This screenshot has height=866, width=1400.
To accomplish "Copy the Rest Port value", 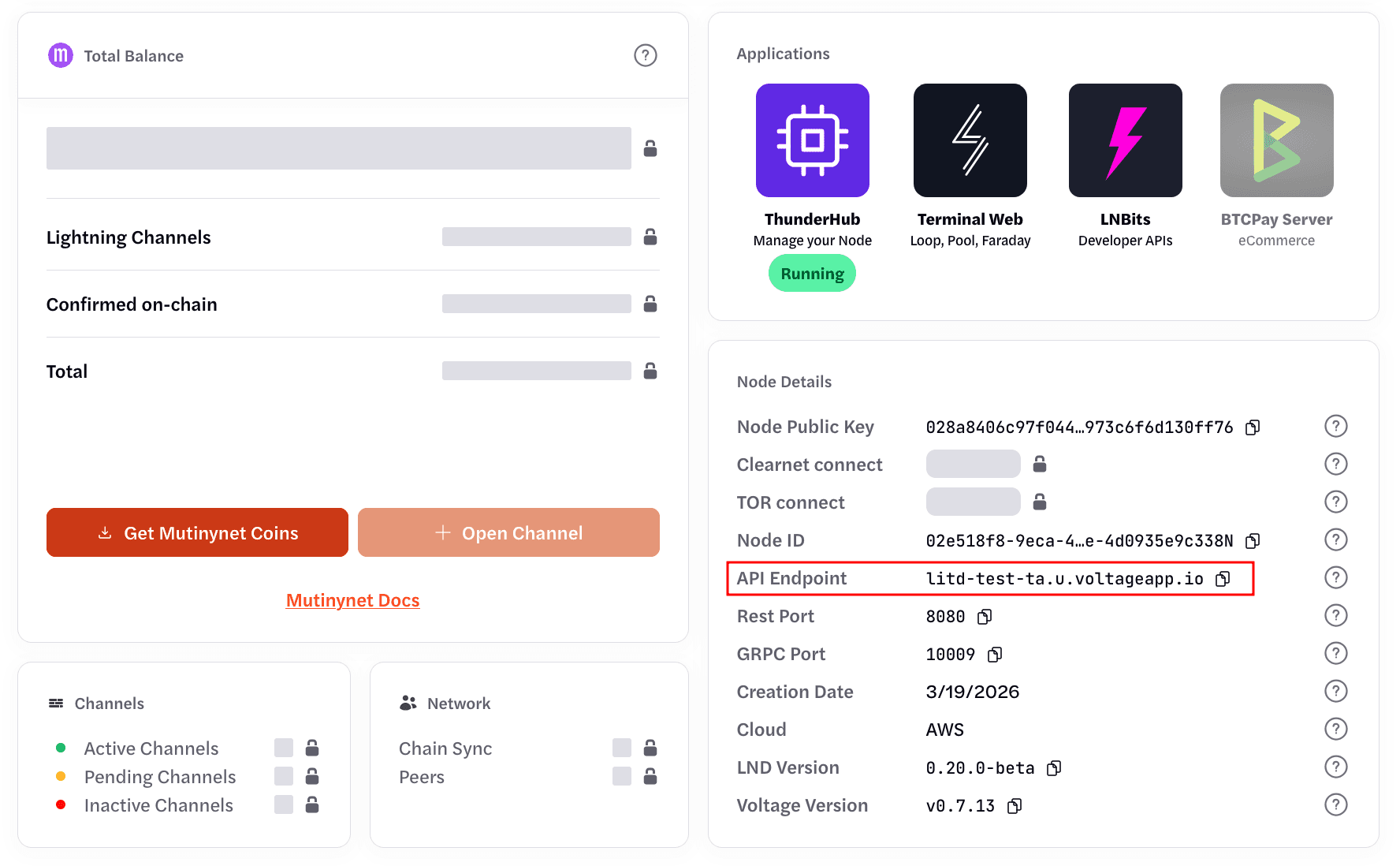I will [985, 617].
